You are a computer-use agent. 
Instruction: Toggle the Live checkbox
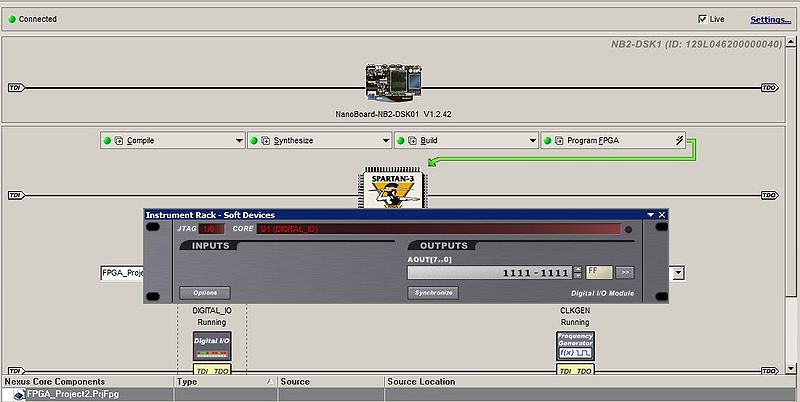[702, 19]
